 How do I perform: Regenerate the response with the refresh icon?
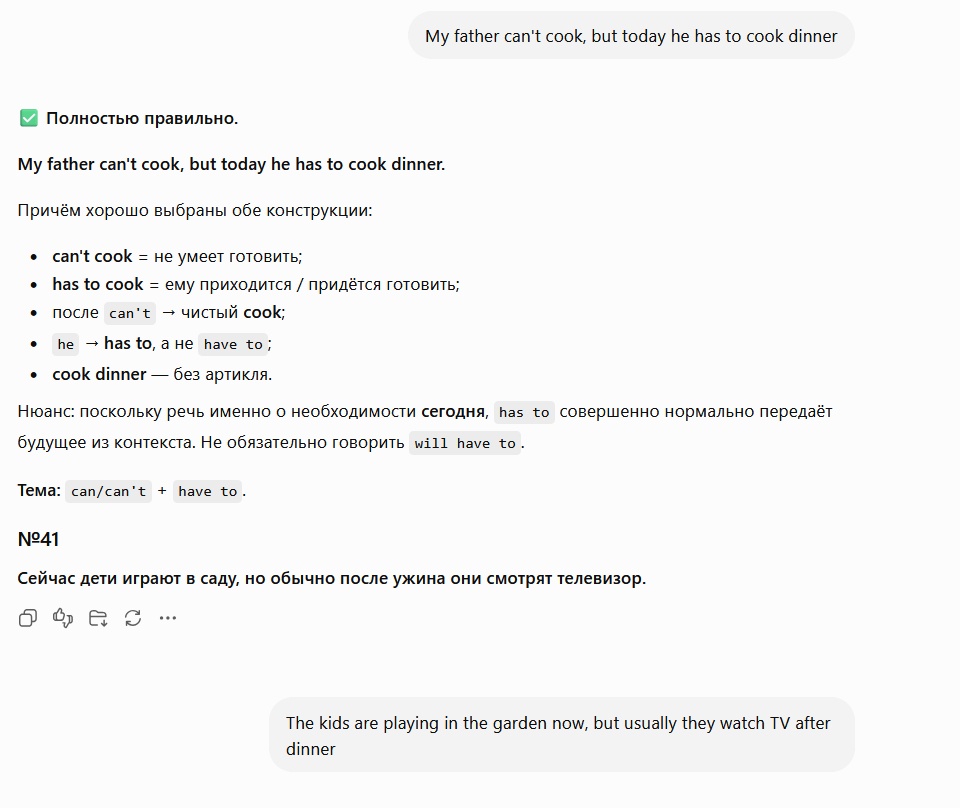(x=133, y=618)
